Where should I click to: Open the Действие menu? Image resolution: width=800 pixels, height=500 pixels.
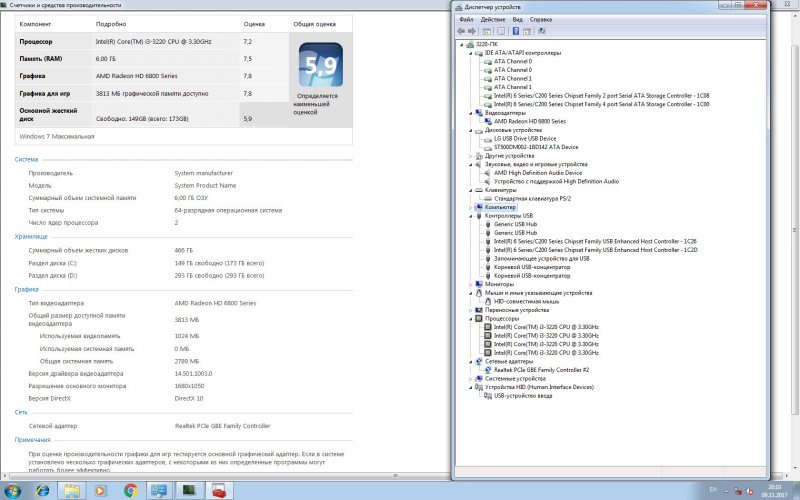pos(492,19)
